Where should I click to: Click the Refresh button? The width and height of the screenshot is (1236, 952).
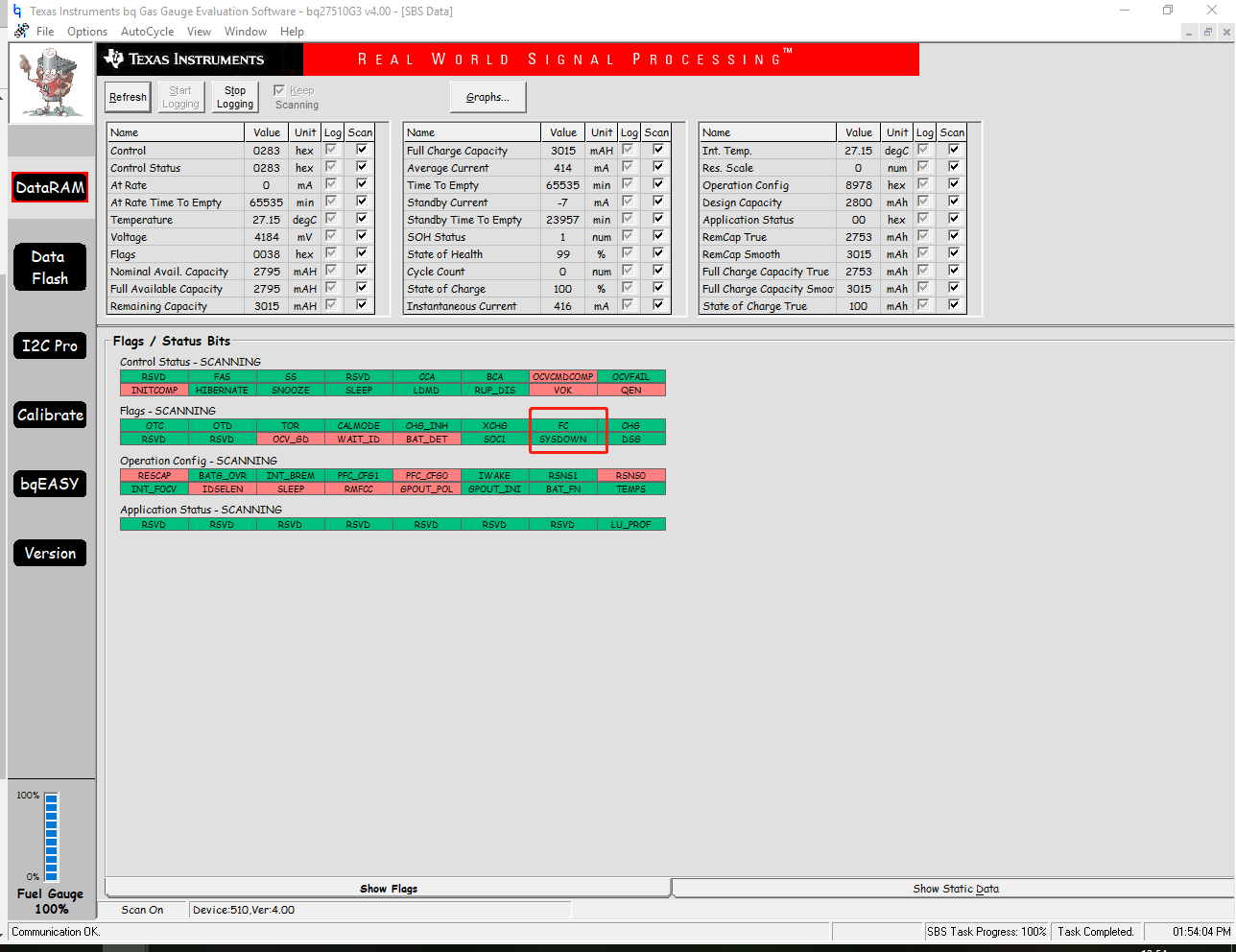(x=128, y=97)
